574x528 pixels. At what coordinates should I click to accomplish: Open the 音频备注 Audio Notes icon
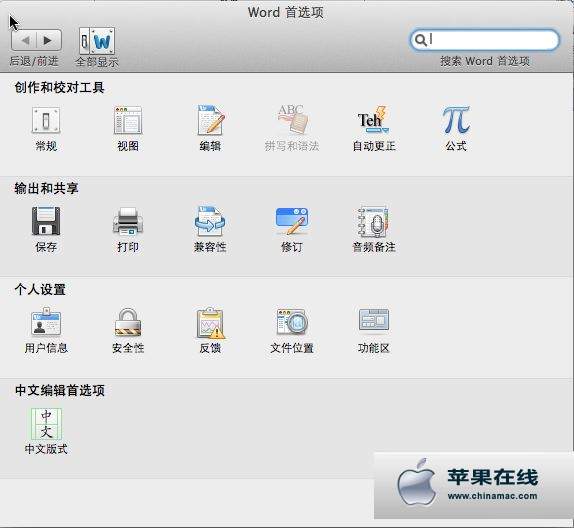373,222
